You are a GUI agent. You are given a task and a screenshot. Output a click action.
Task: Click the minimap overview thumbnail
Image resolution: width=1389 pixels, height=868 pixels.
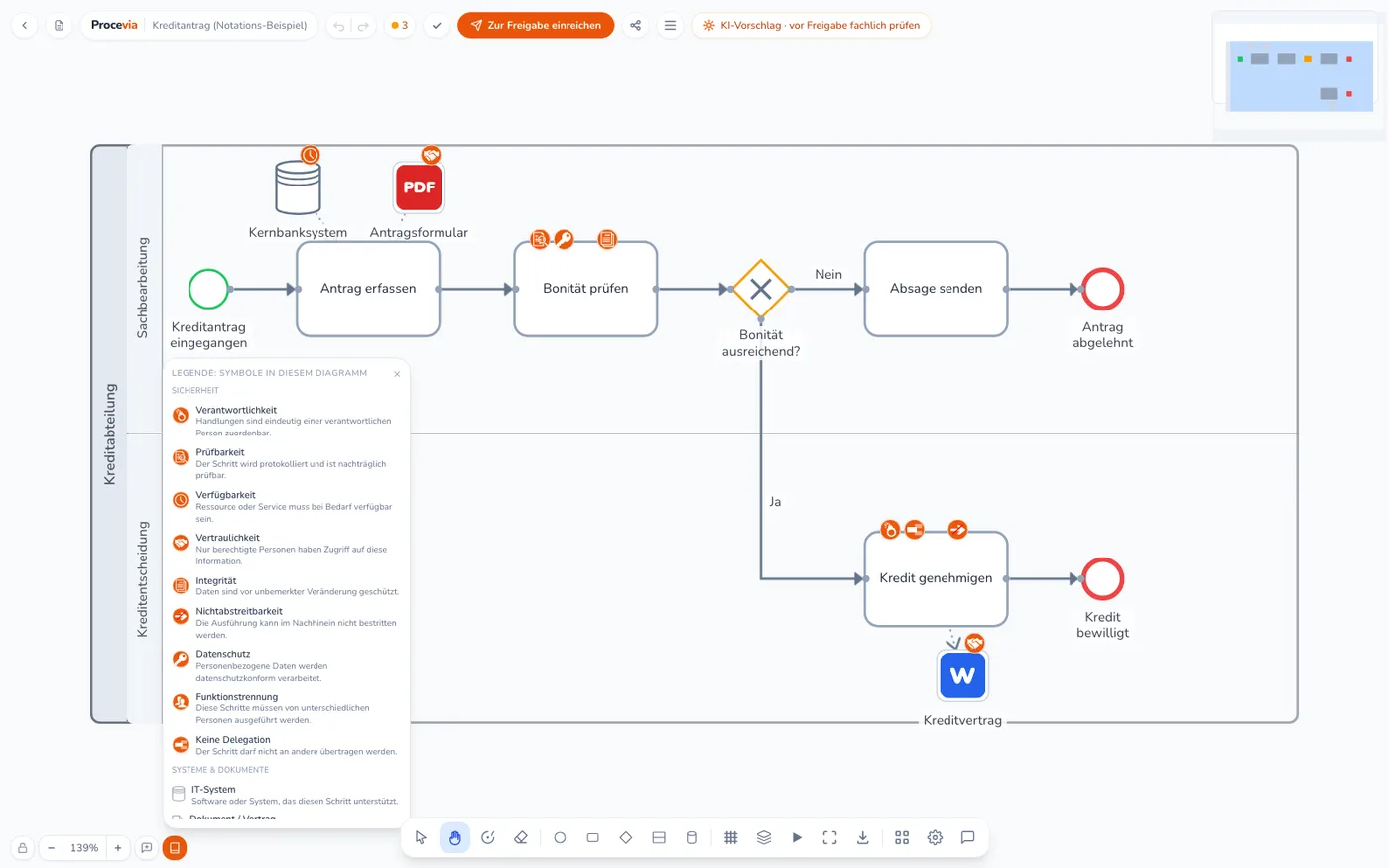click(x=1299, y=75)
